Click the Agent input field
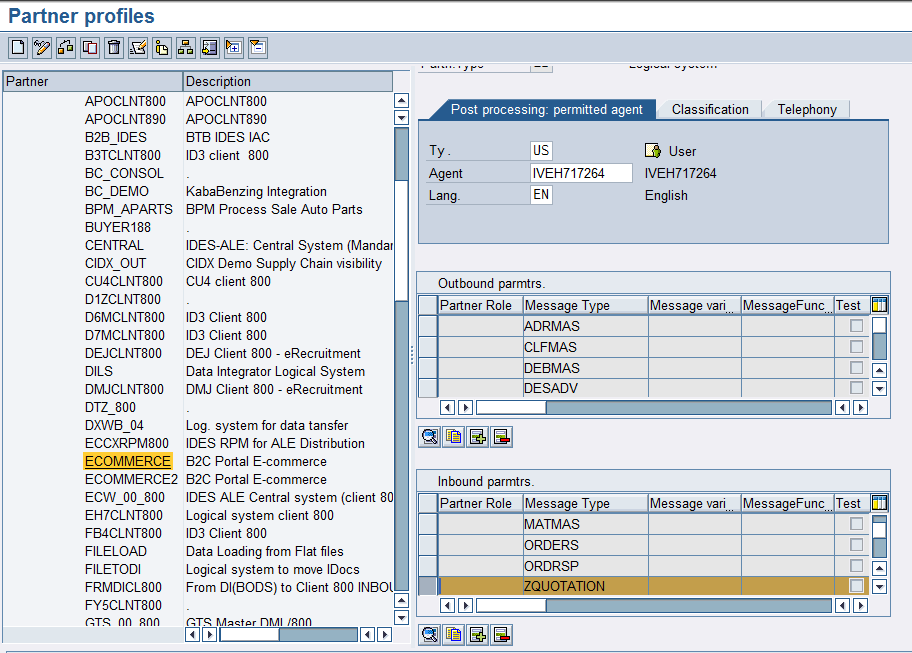 581,173
